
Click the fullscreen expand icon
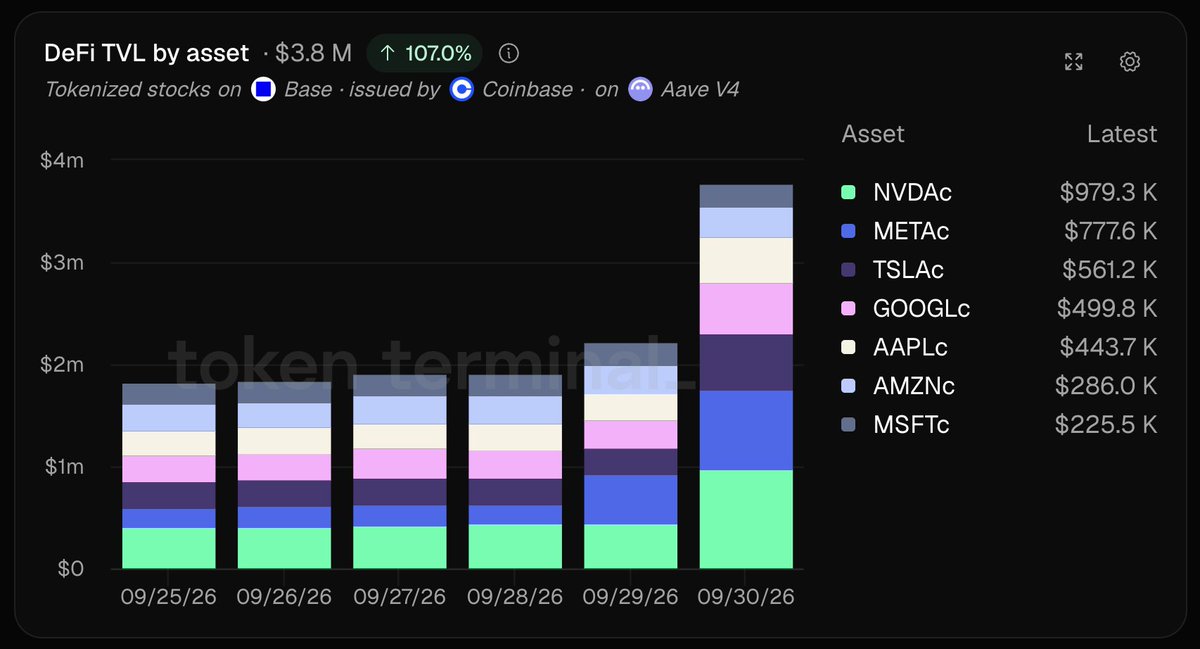click(x=1073, y=62)
